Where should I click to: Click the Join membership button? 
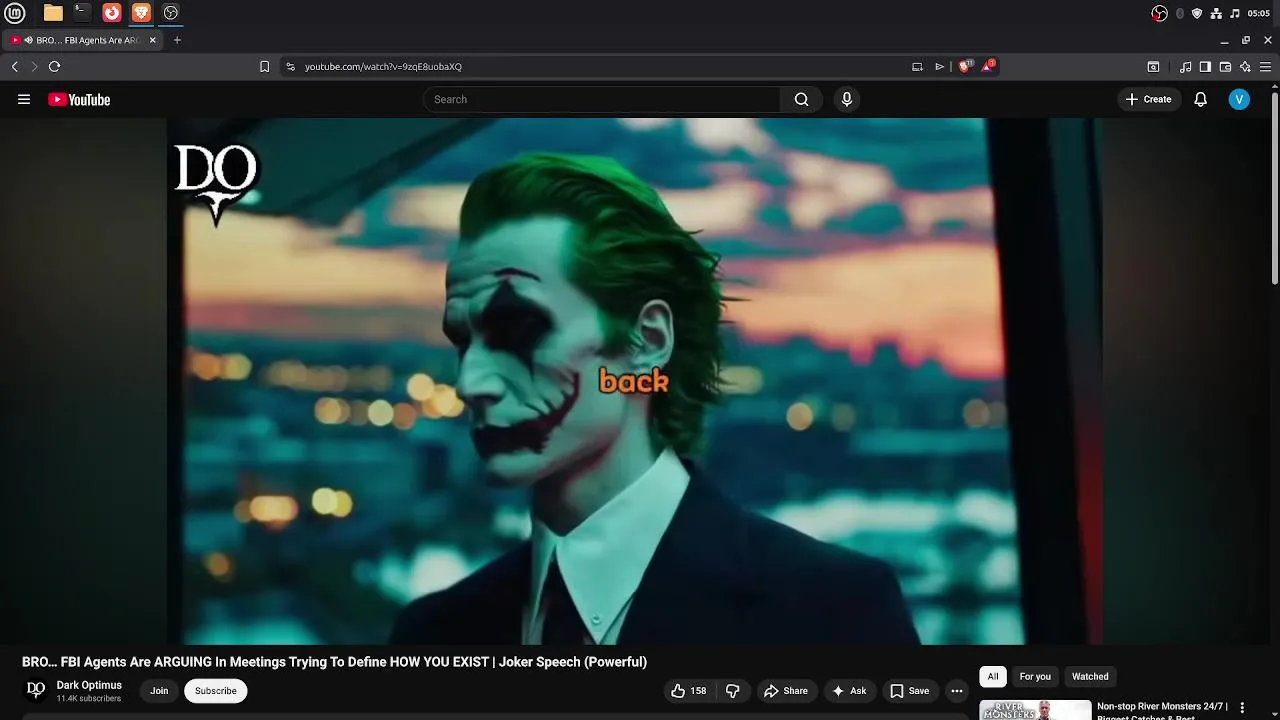pyautogui.click(x=159, y=691)
